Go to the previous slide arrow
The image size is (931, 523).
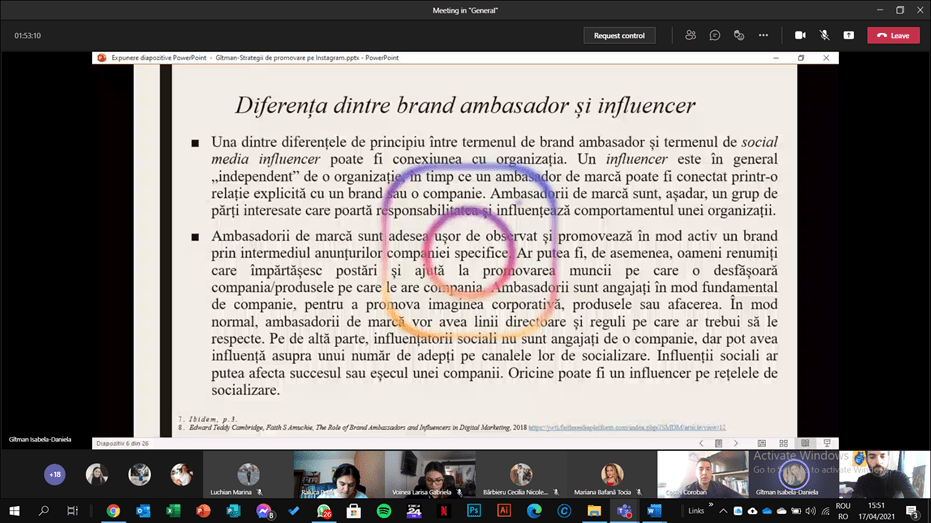(x=703, y=443)
